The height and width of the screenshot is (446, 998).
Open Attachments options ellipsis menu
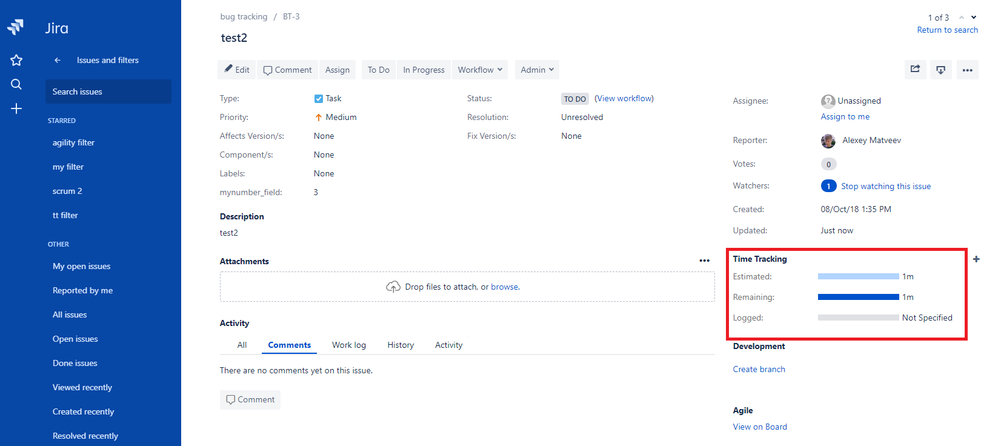tap(704, 261)
